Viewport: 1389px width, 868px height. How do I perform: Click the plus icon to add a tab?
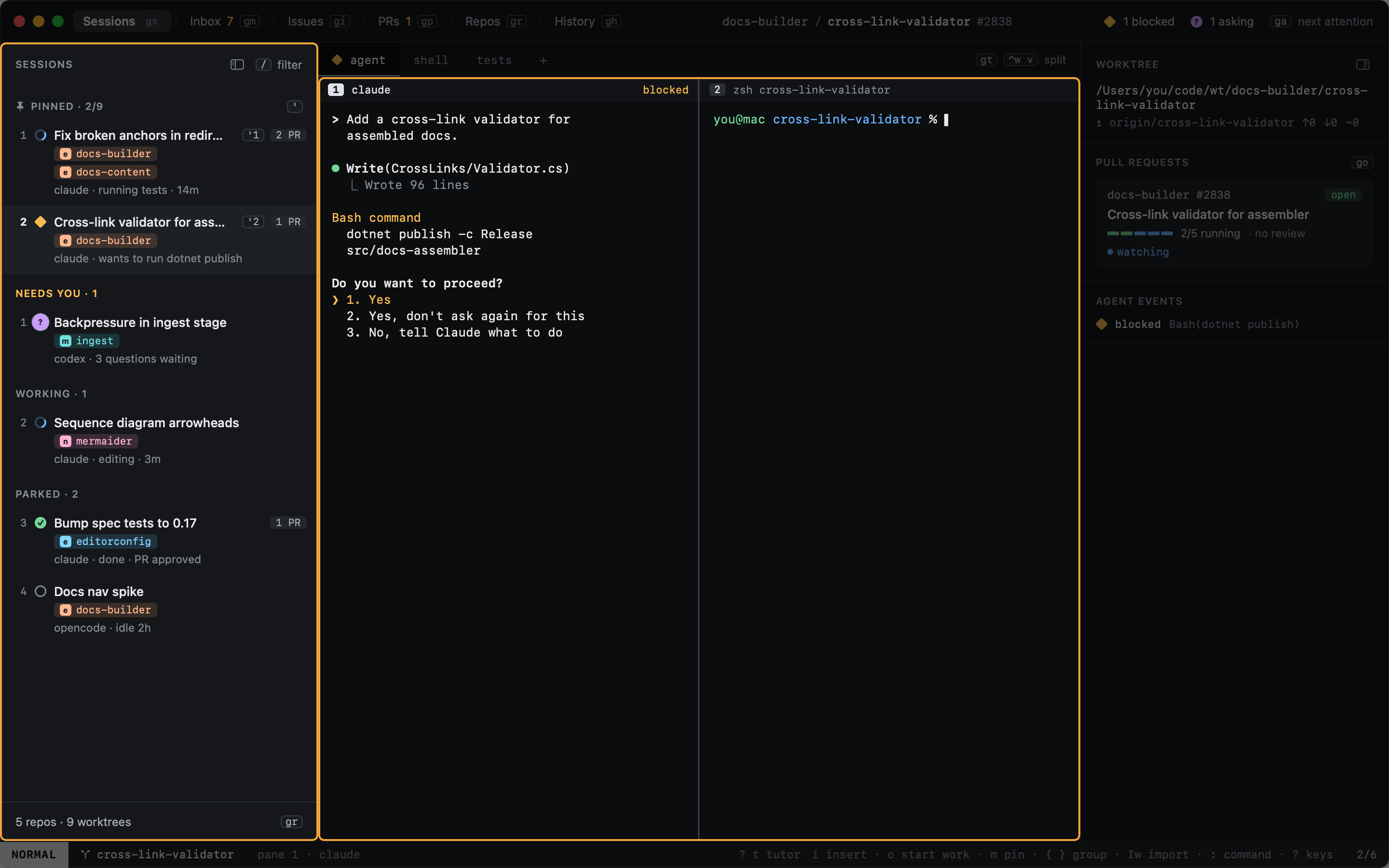click(543, 60)
